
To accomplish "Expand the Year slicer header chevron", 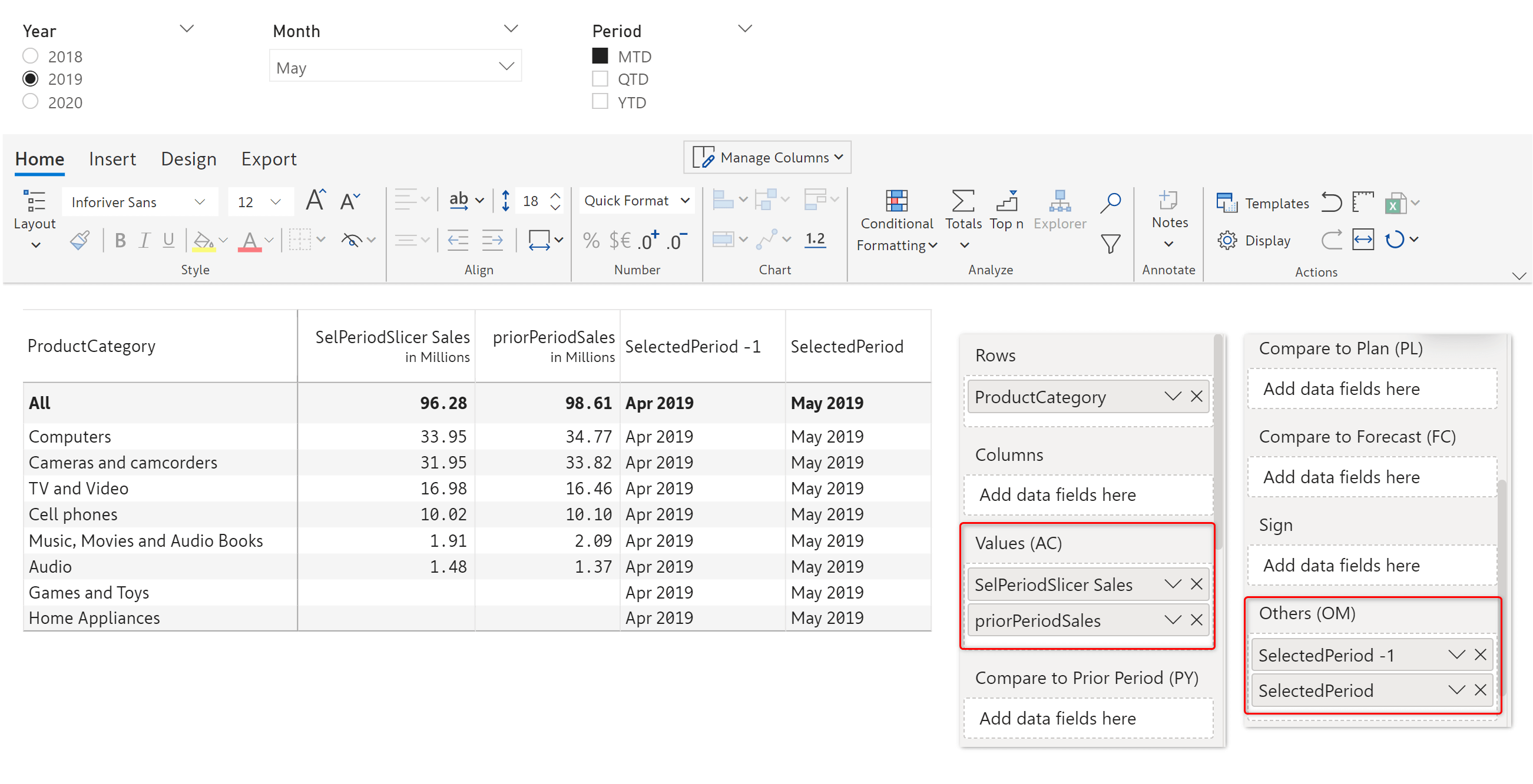I will [x=186, y=29].
